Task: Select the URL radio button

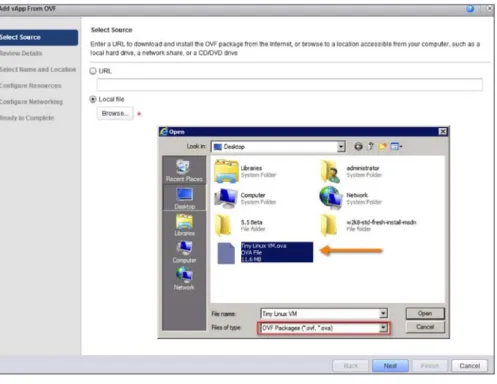Action: [x=93, y=71]
